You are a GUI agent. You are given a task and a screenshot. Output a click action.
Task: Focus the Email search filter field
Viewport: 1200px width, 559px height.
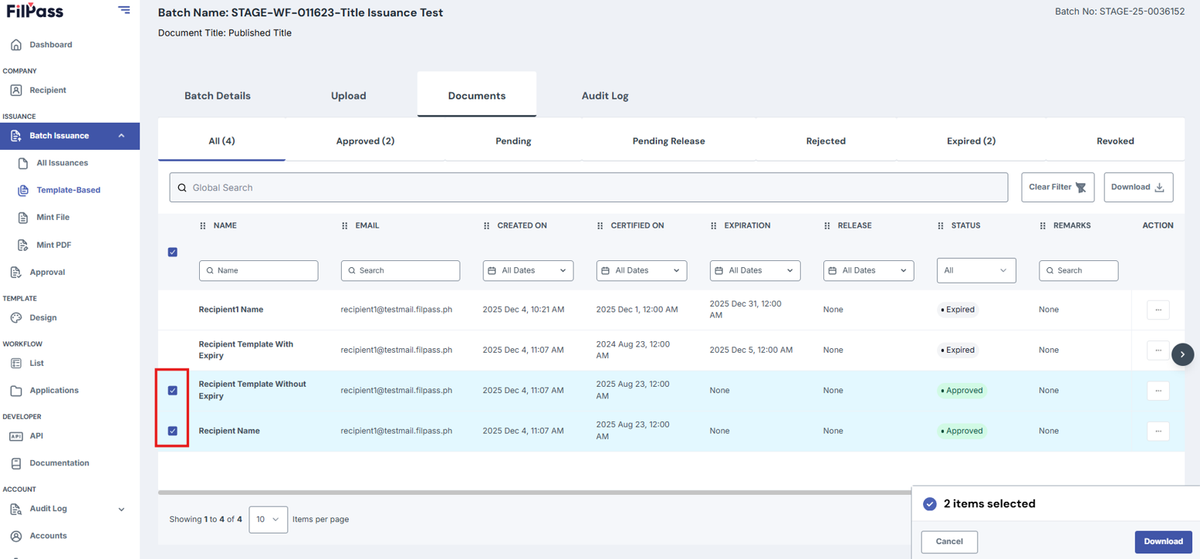[x=400, y=270]
